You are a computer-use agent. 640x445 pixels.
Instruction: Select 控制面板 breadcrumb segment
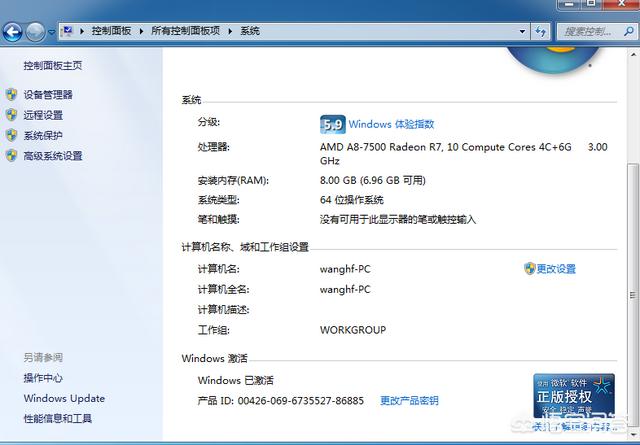pos(111,31)
